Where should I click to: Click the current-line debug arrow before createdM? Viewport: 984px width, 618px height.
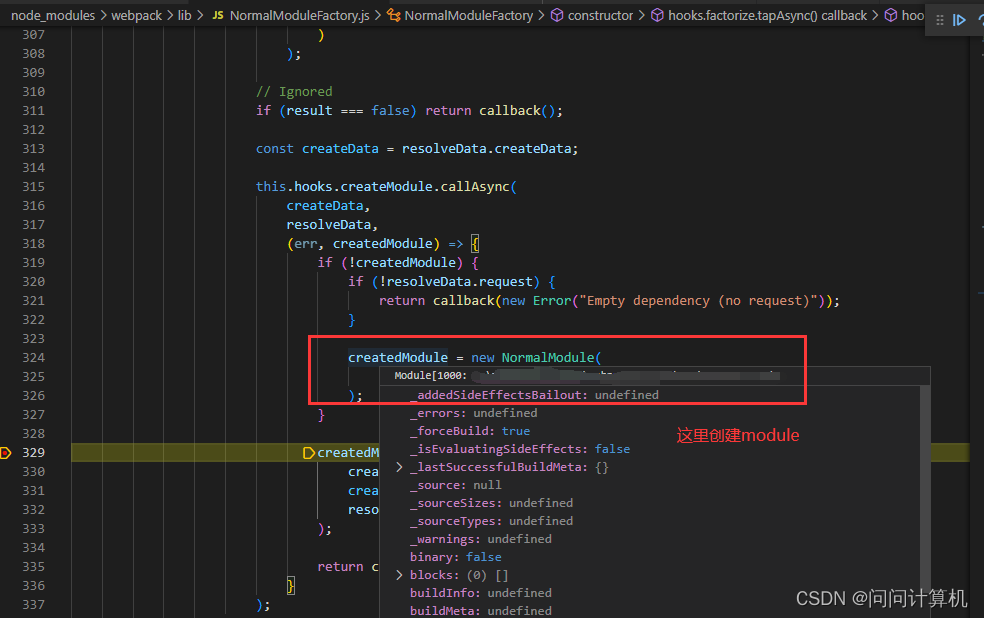coord(308,452)
